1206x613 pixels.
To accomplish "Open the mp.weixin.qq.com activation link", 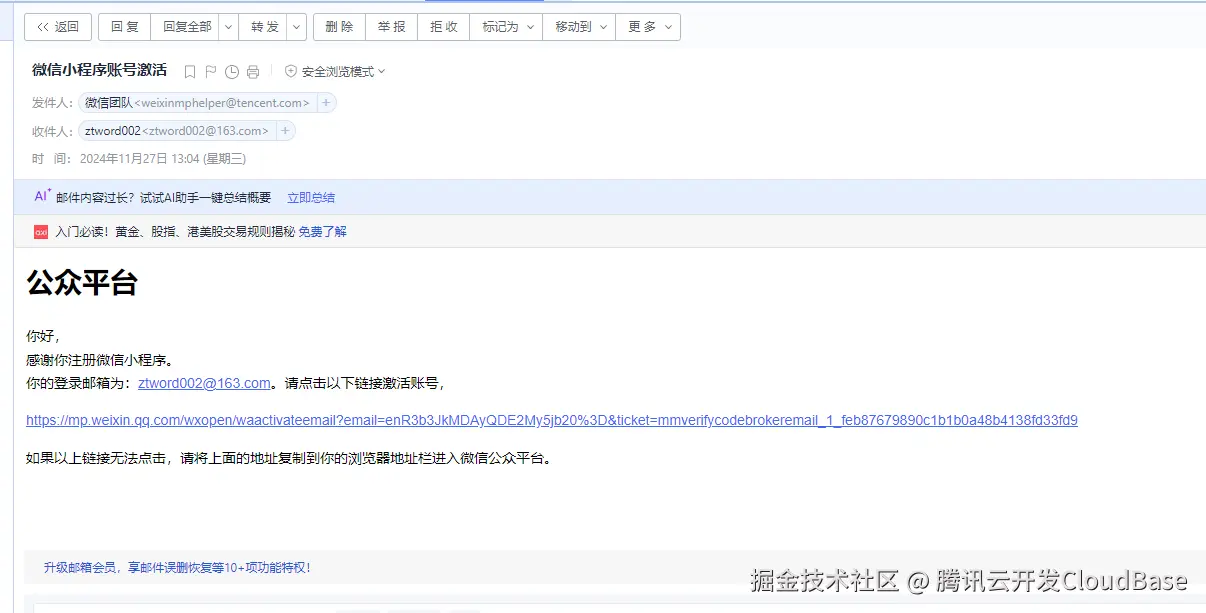I will [x=552, y=421].
